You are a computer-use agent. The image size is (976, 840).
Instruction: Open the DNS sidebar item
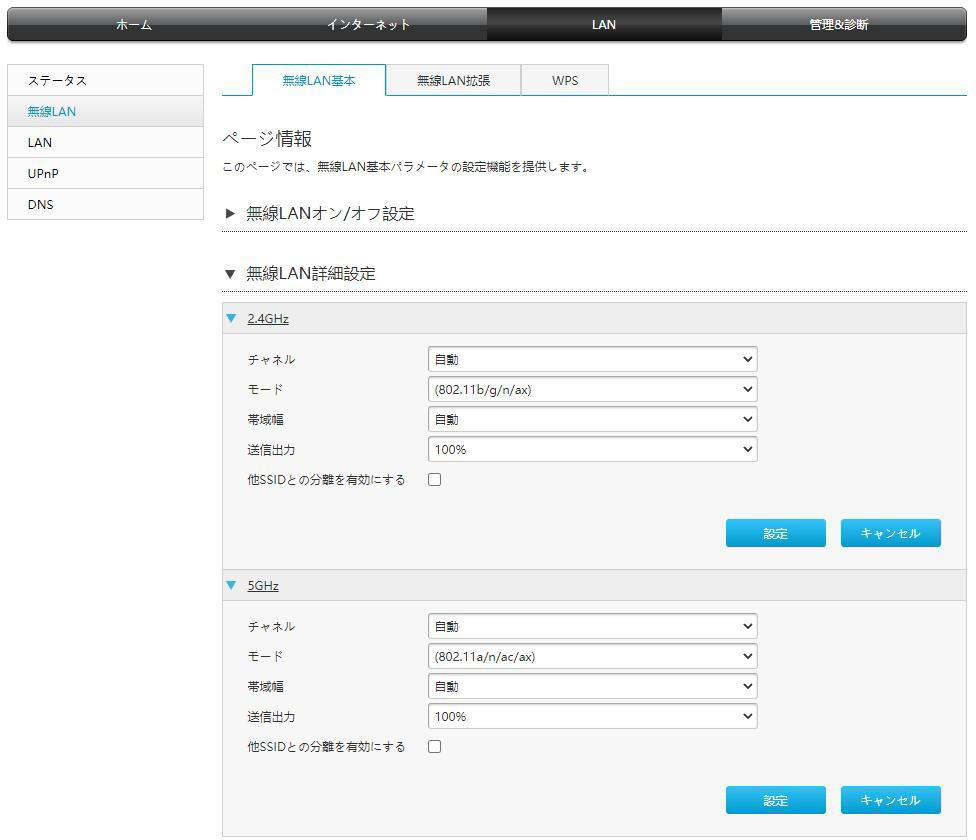105,204
